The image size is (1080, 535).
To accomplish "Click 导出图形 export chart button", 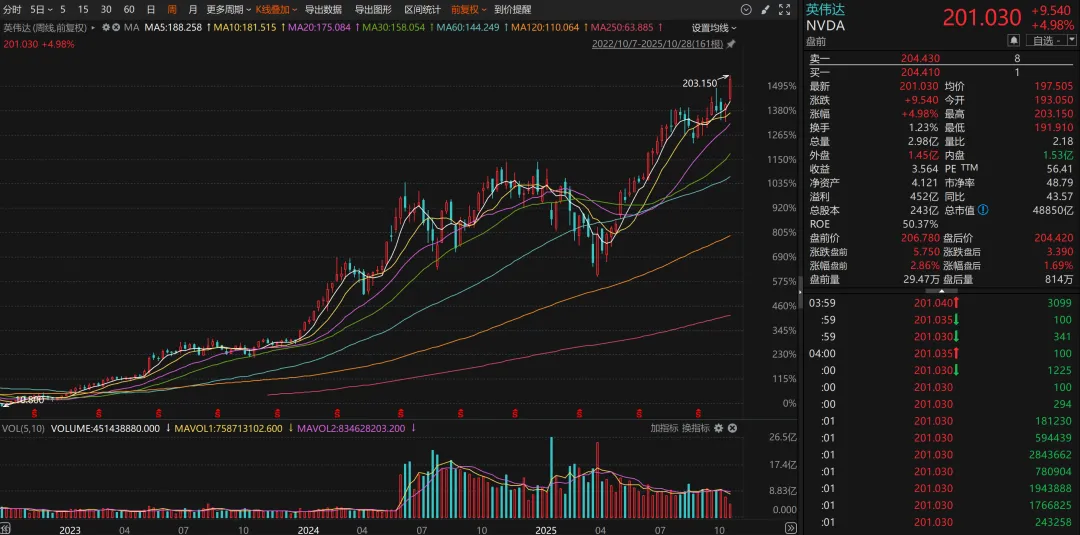I will pos(373,10).
